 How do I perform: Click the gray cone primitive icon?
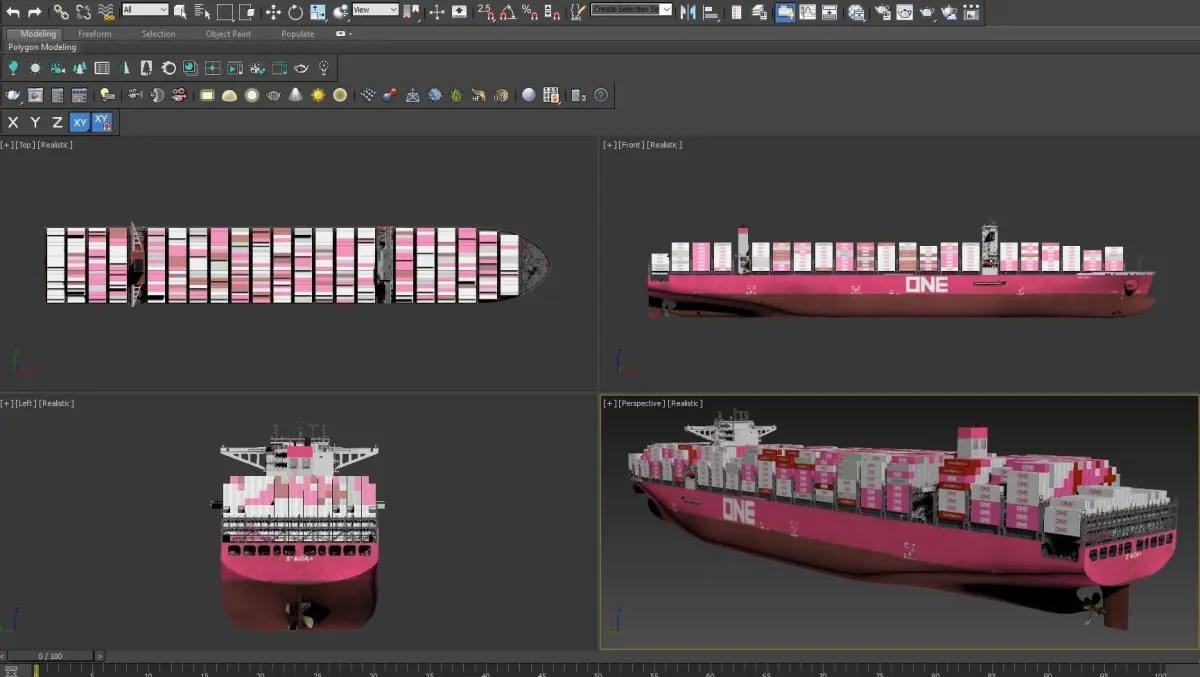295,95
